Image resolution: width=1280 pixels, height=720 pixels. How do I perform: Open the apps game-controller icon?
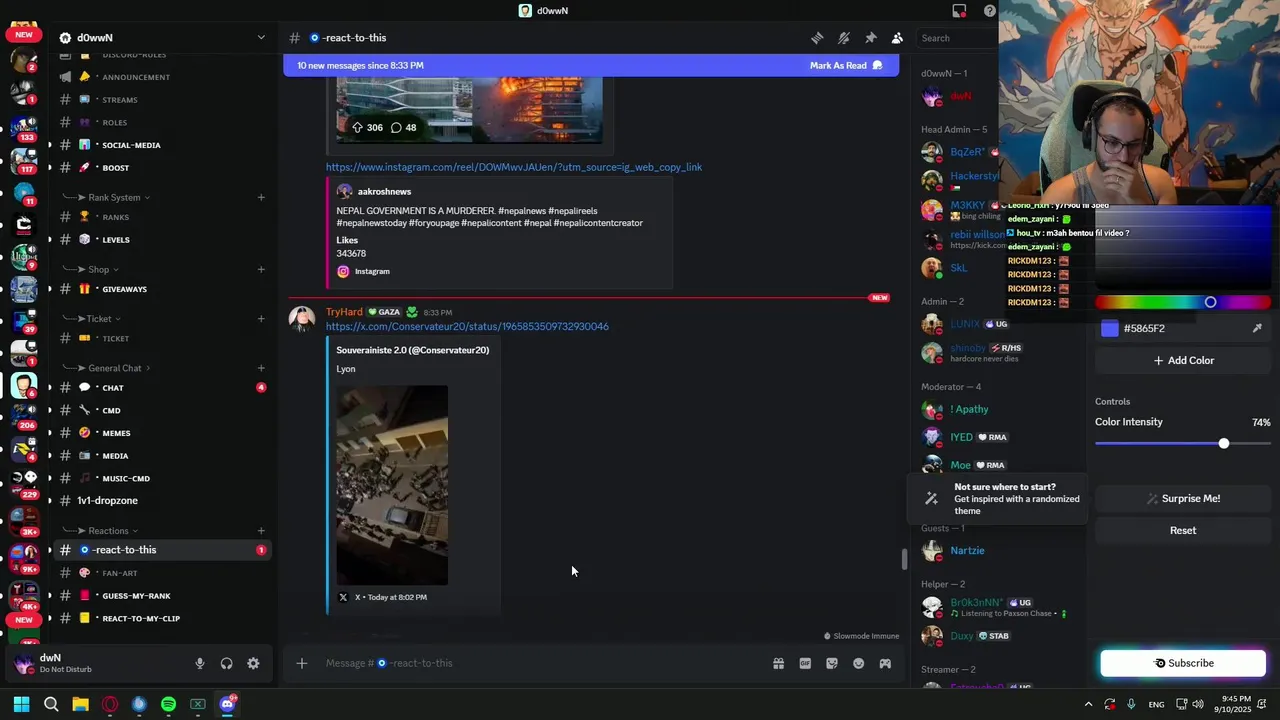click(885, 663)
